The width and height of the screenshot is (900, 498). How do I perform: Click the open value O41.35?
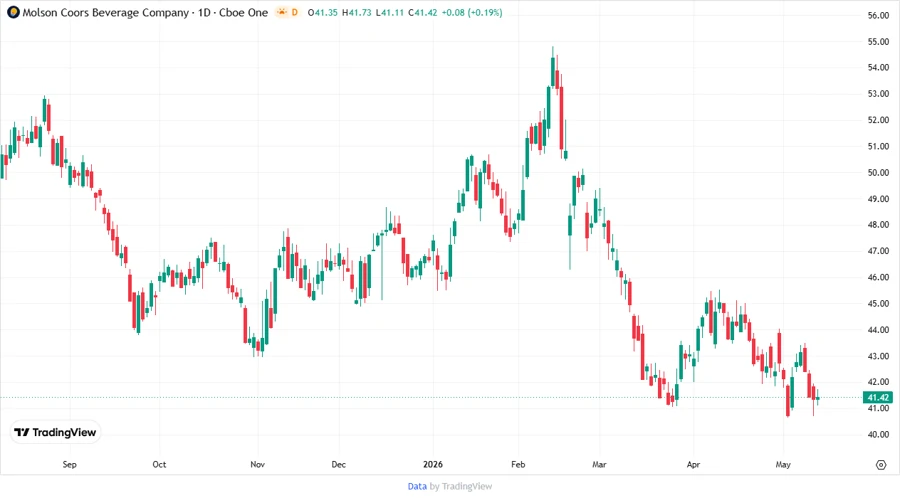[323, 12]
